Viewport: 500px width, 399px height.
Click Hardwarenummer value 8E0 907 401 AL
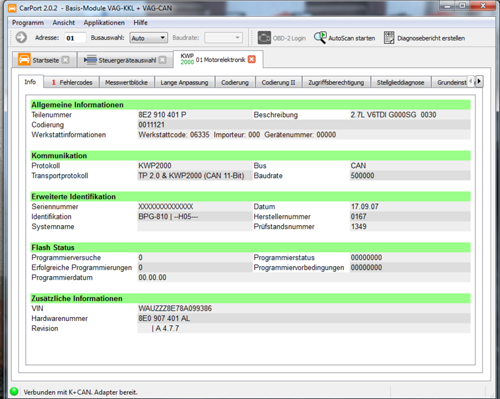[164, 318]
